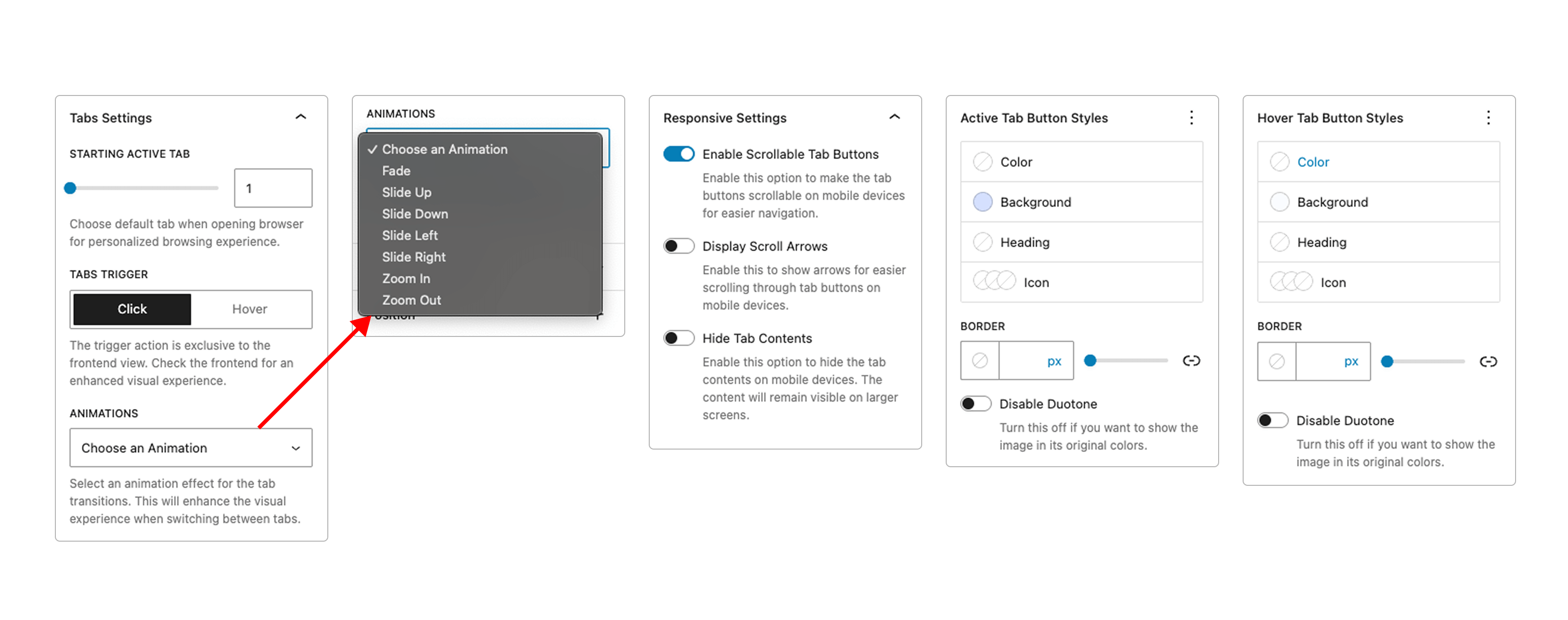Toggle Disable Duotone in Active Tab Button Styles
Screen dimensions: 1568x620
coord(975,404)
